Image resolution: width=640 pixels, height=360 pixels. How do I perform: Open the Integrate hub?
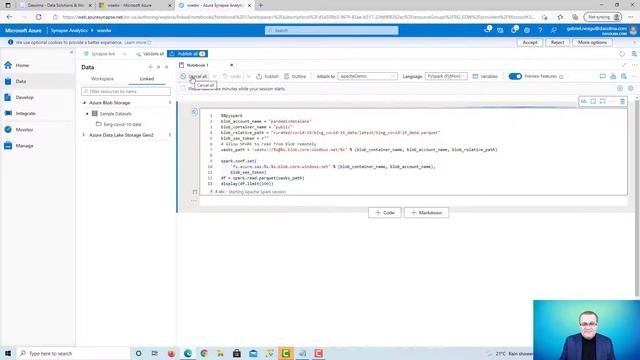pos(20,113)
